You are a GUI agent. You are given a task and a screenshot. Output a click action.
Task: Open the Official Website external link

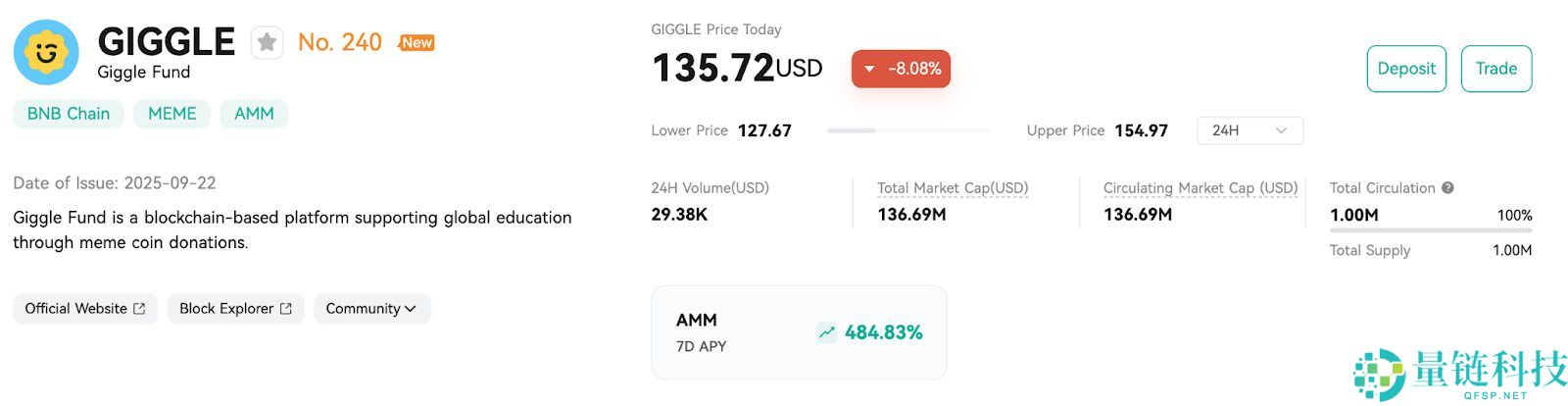click(85, 309)
